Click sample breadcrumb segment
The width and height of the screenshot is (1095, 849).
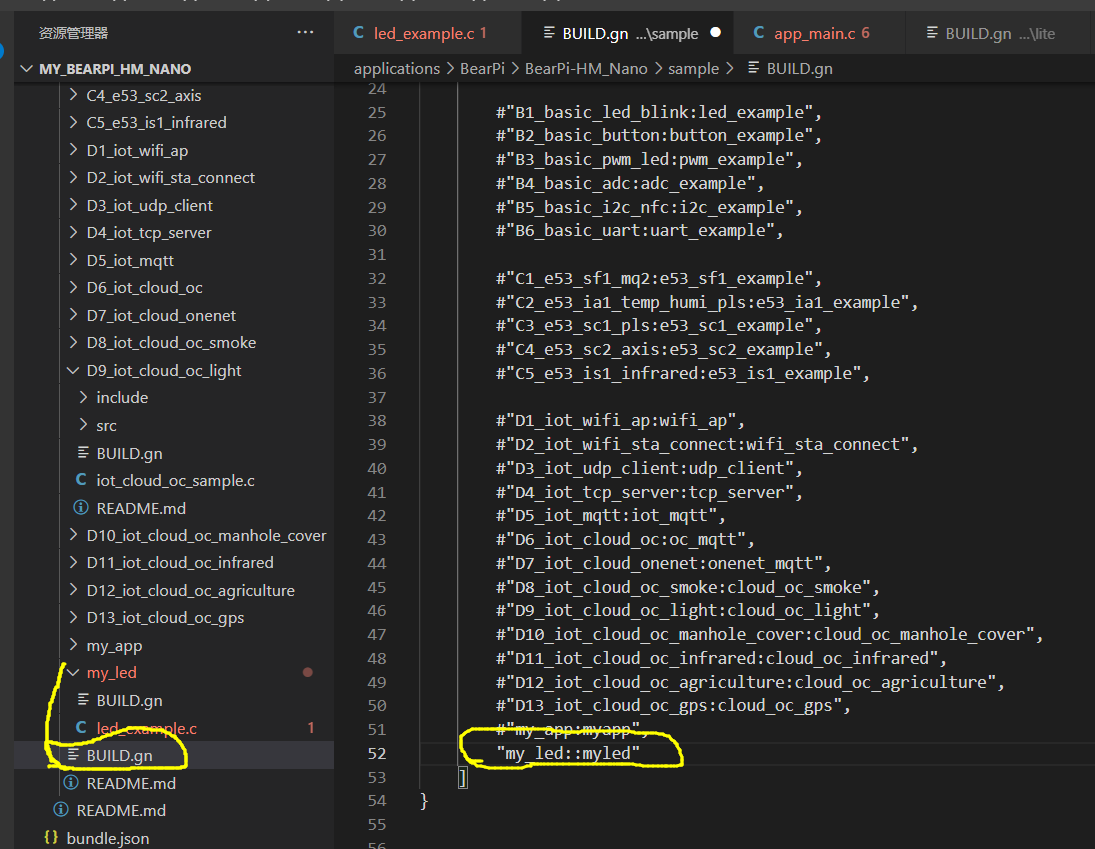(693, 68)
